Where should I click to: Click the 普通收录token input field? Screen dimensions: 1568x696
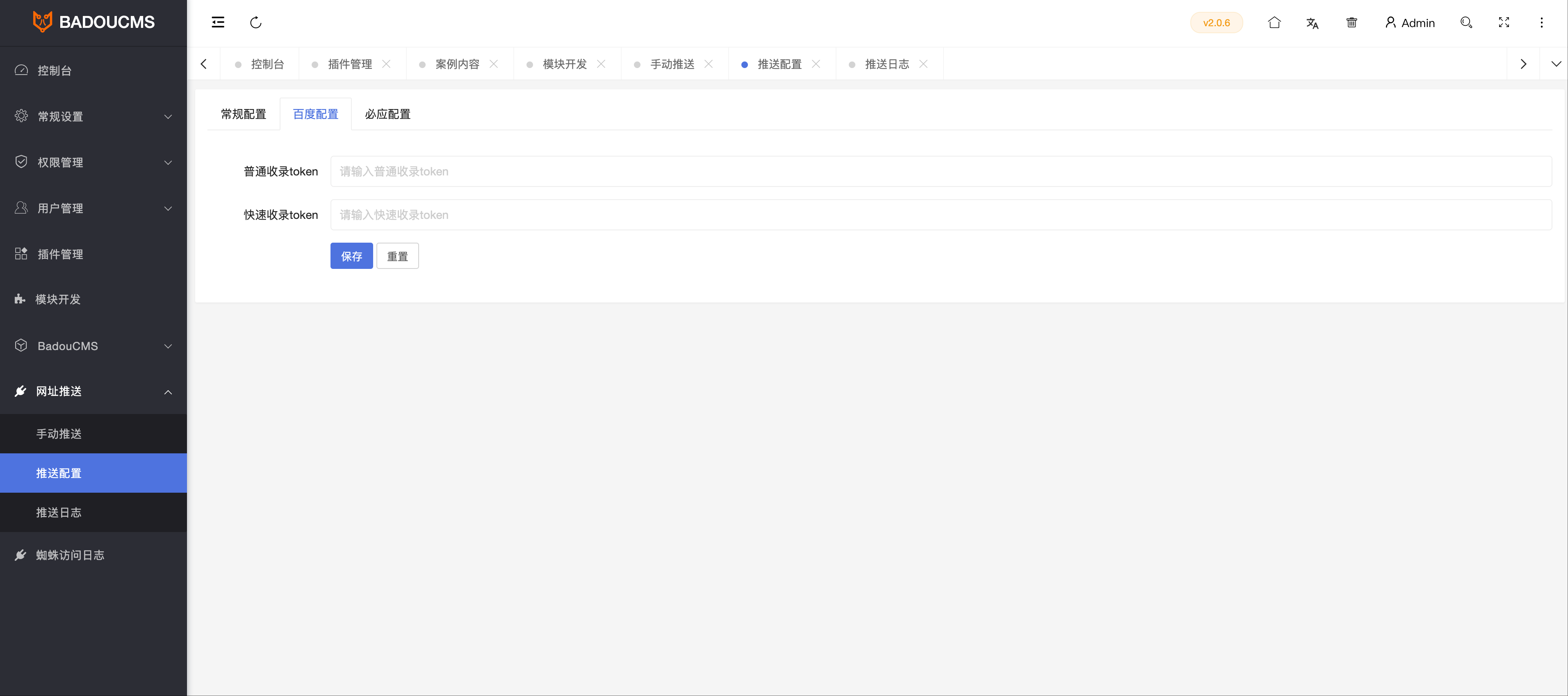(941, 172)
